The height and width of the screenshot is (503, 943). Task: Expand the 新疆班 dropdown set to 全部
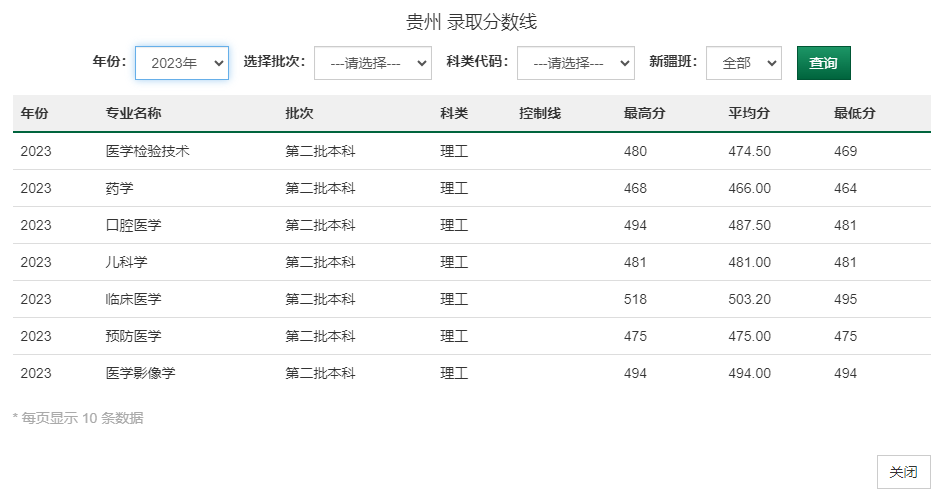click(x=743, y=63)
